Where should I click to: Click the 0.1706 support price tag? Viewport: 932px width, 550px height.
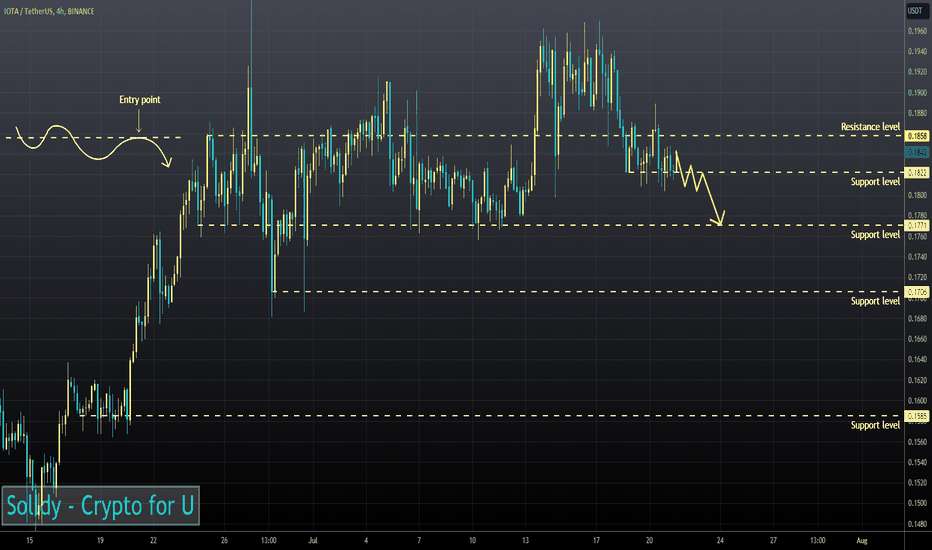click(917, 292)
